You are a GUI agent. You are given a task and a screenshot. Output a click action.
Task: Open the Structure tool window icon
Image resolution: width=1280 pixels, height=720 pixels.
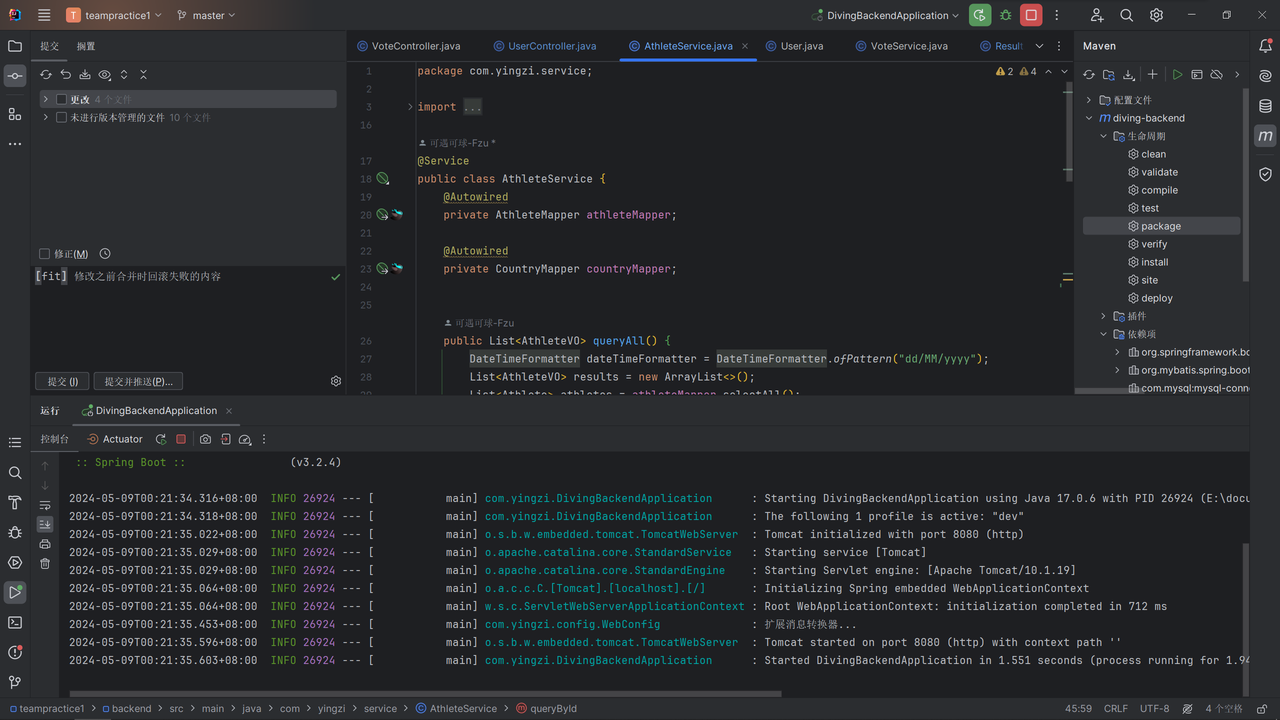click(x=15, y=114)
